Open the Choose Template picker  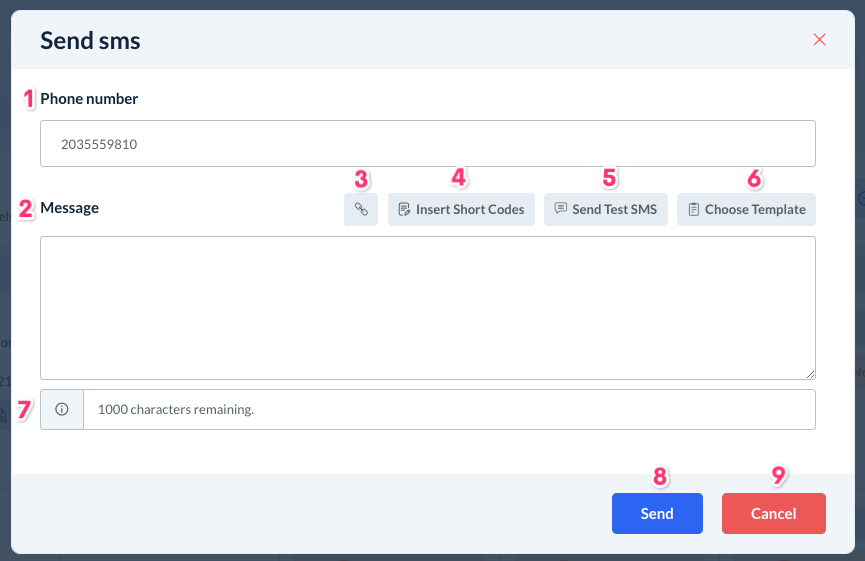(x=746, y=210)
